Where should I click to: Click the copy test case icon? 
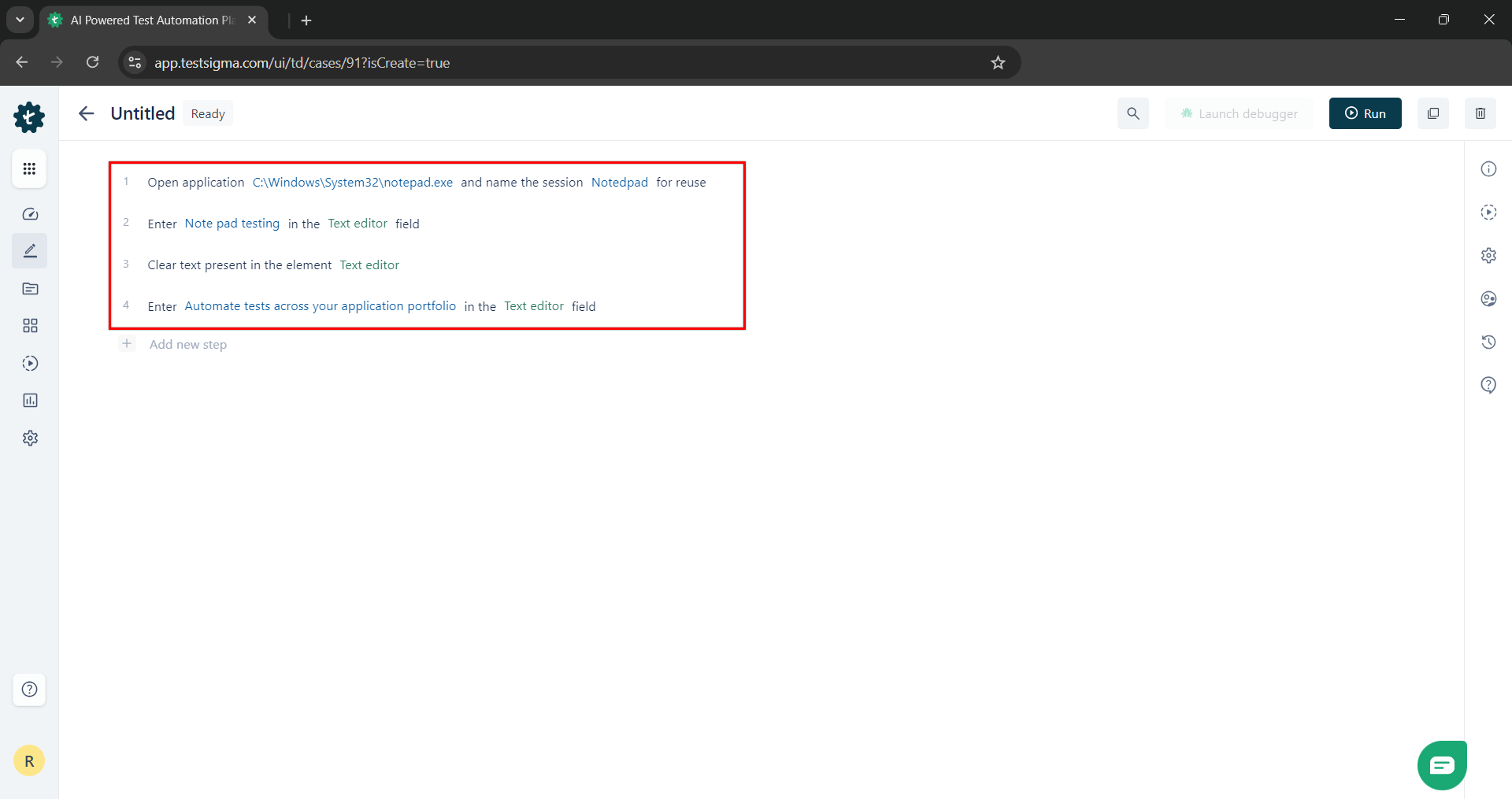point(1433,113)
